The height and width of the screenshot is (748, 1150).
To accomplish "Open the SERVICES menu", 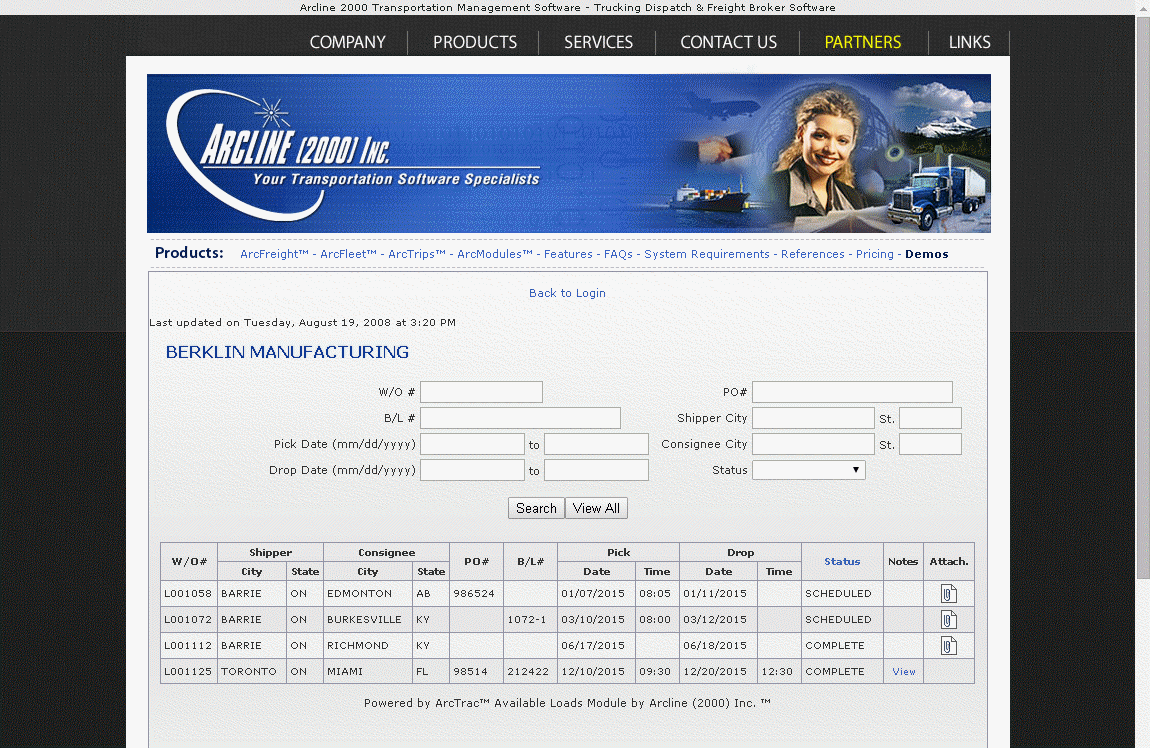I will coord(598,43).
